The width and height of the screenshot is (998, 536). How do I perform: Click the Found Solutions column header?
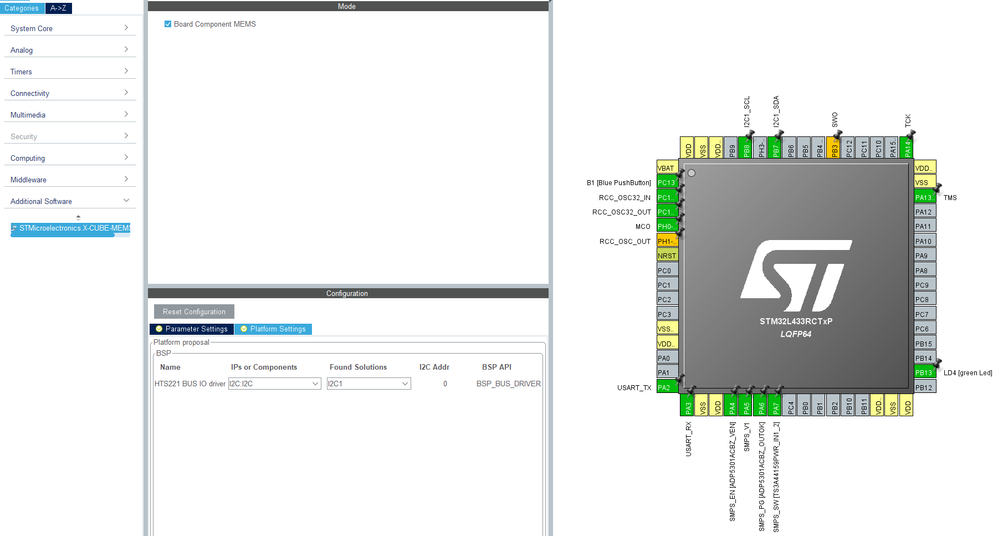(358, 367)
